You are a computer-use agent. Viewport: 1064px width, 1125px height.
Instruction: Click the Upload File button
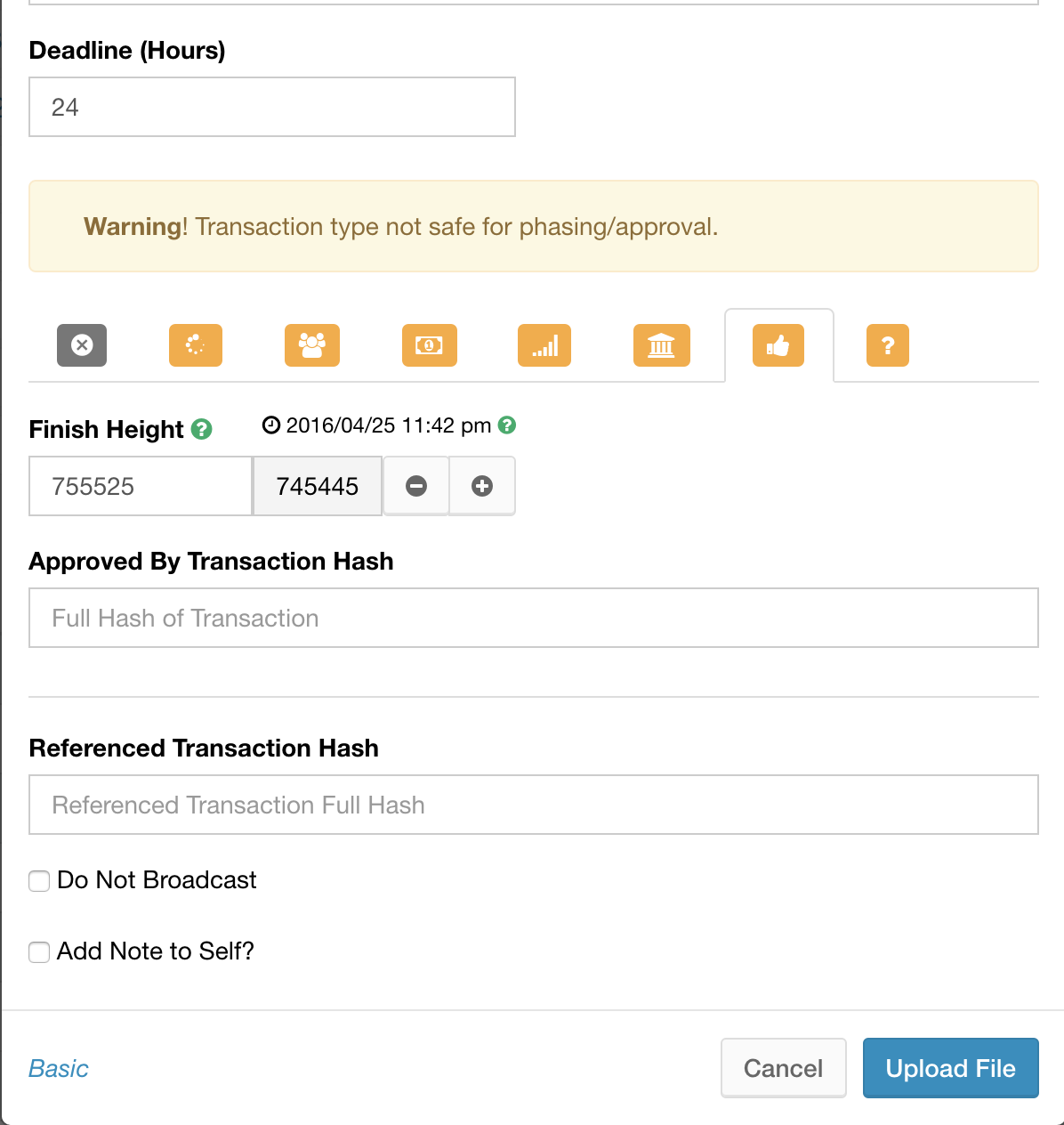coord(951,1068)
